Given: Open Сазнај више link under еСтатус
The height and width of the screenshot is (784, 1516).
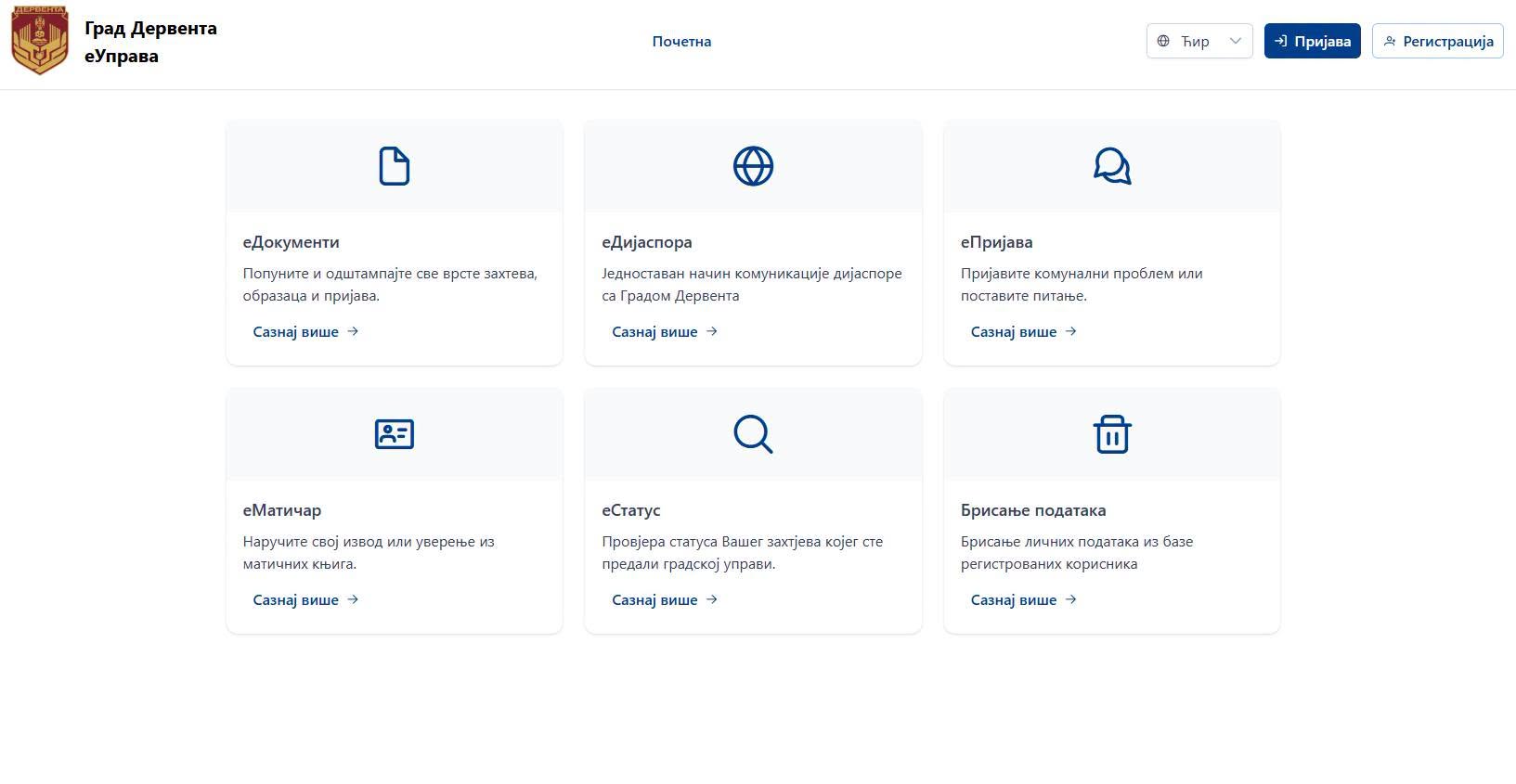Looking at the screenshot, I should click(x=665, y=599).
